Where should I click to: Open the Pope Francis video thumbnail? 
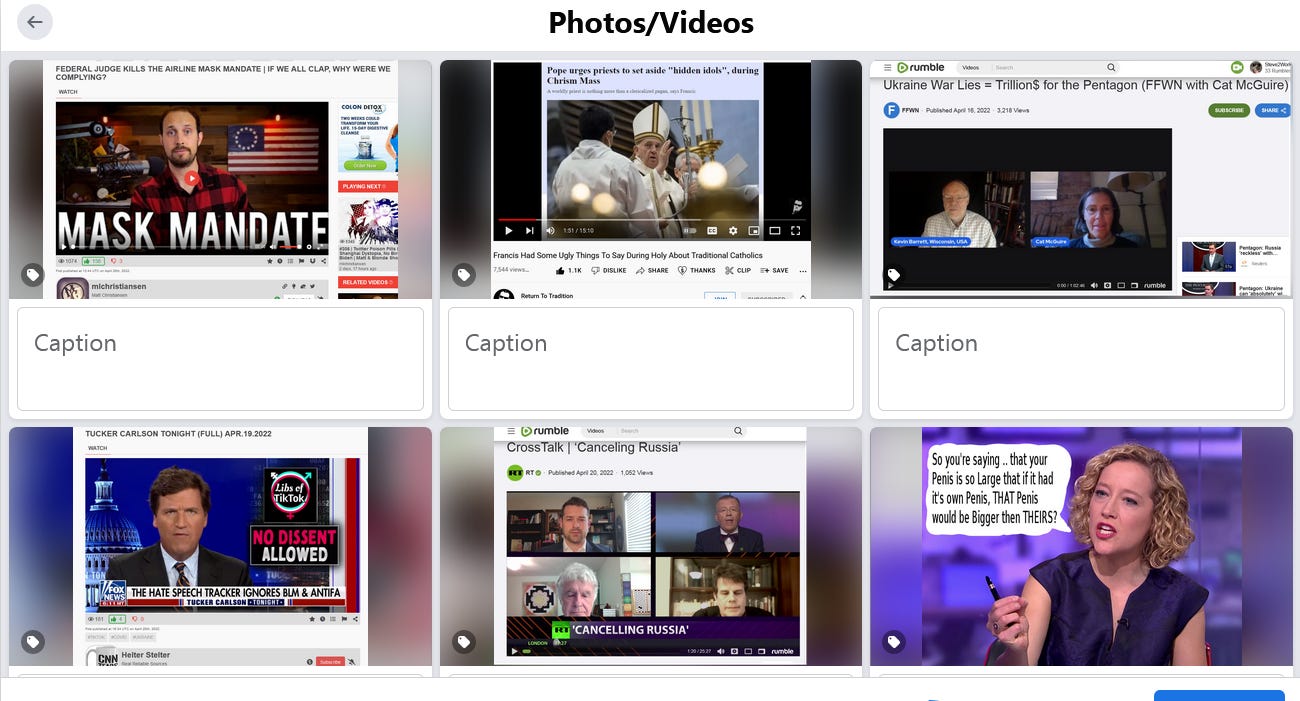tap(650, 180)
